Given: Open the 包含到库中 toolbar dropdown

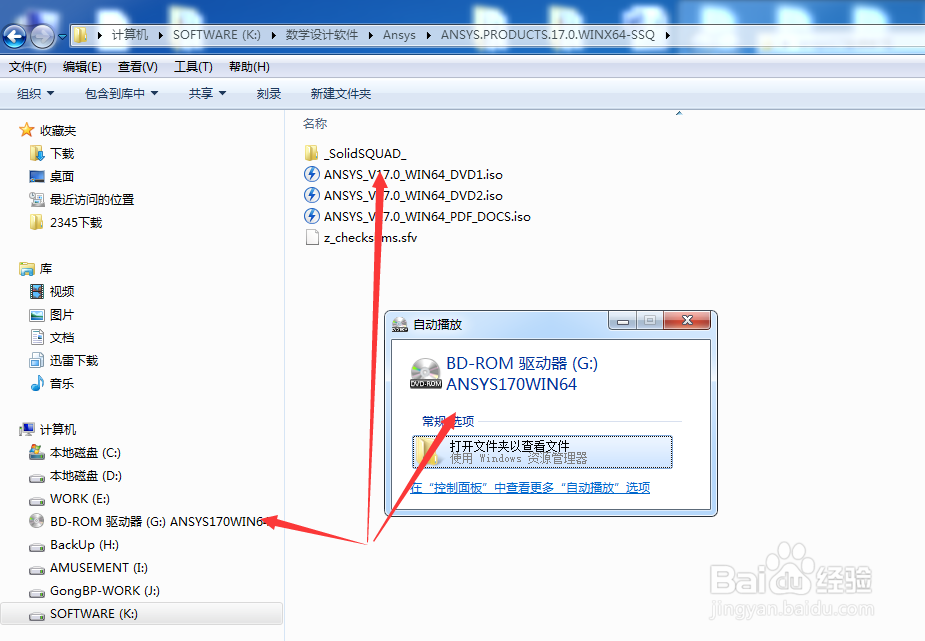Looking at the screenshot, I should click(121, 93).
